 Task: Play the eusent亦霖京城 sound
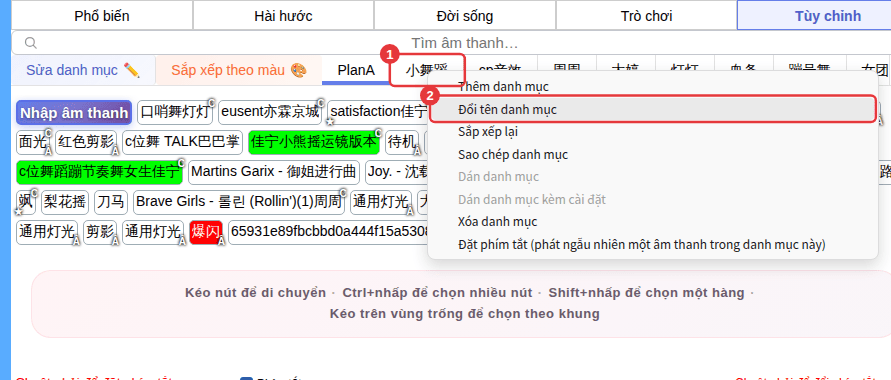[270, 112]
